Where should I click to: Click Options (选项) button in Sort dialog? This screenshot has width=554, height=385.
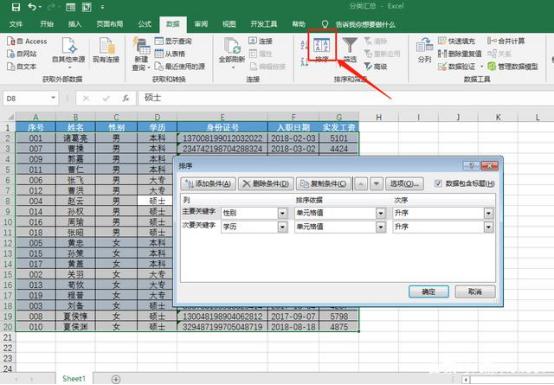405,184
